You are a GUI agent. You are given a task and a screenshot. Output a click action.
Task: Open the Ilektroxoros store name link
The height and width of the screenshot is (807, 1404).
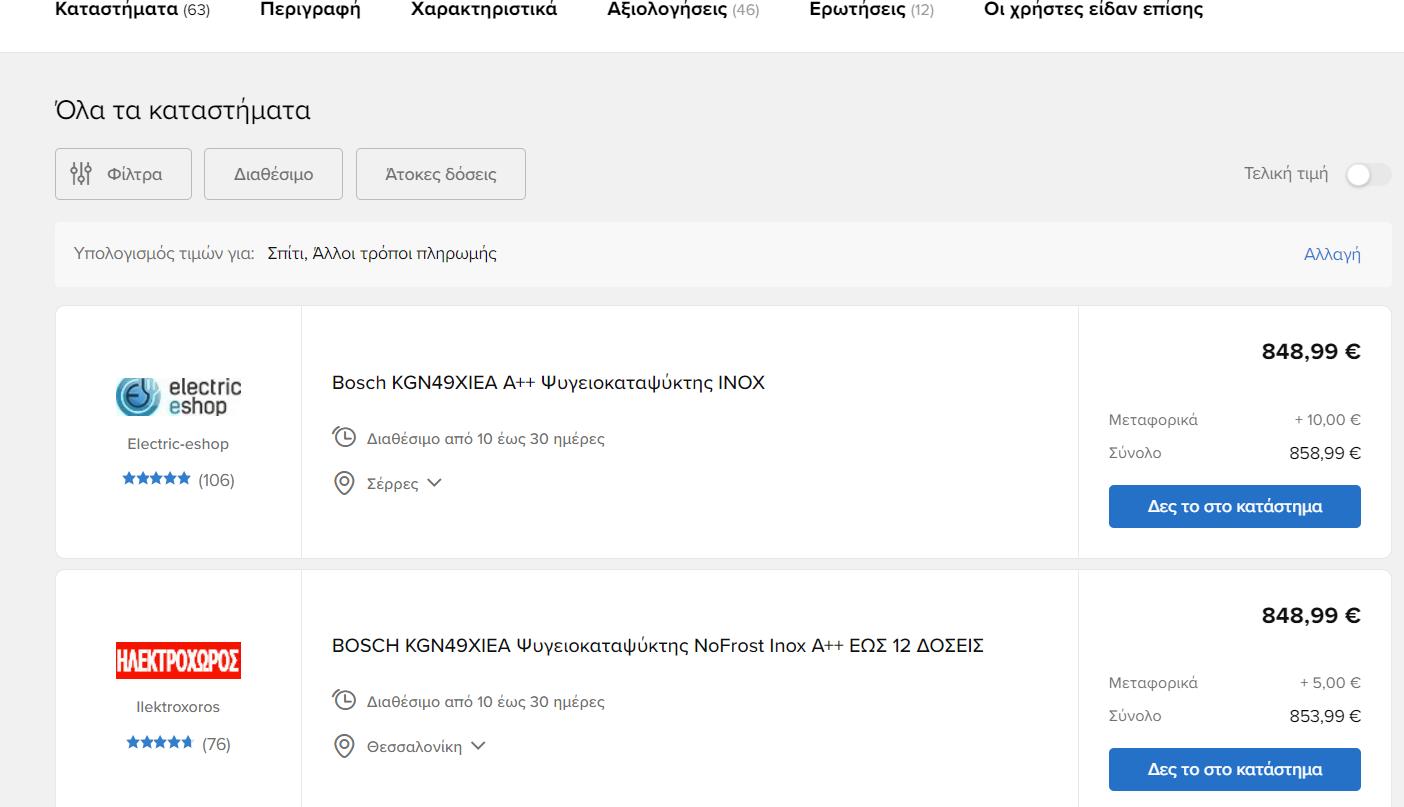178,707
